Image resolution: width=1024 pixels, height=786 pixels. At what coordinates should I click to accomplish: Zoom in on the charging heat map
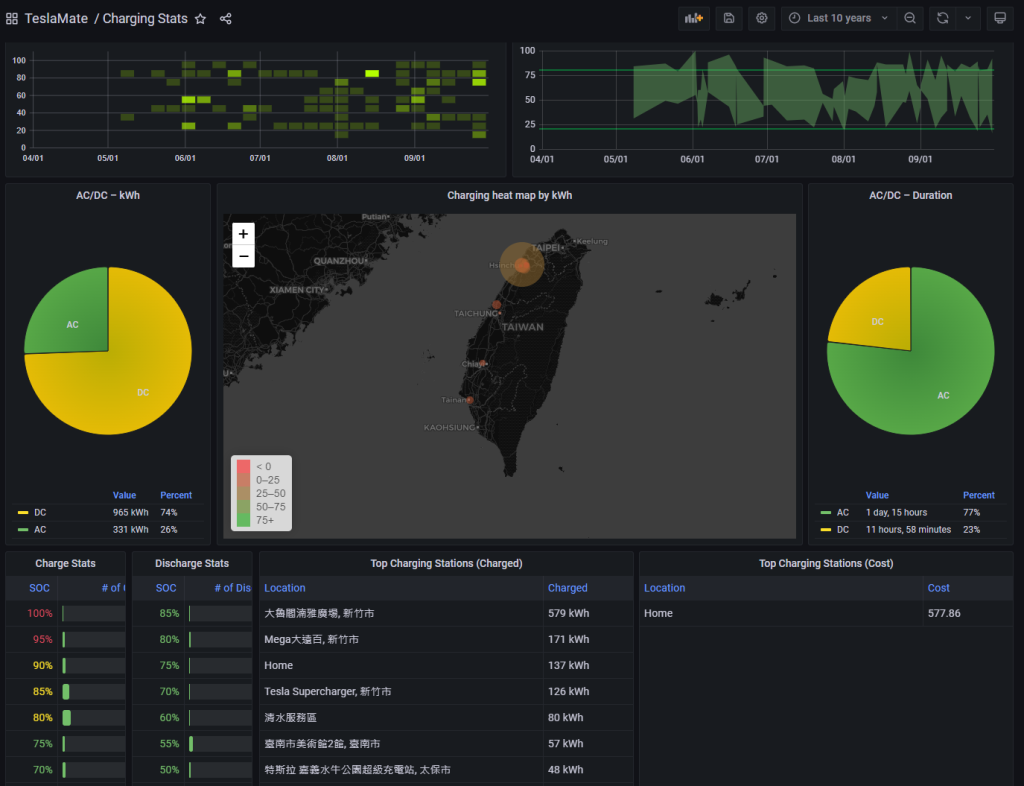coord(243,234)
